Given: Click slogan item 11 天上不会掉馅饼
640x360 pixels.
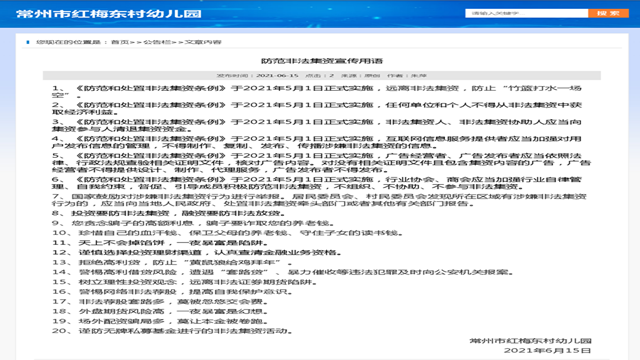Looking at the screenshot, I should pyautogui.click(x=160, y=242).
